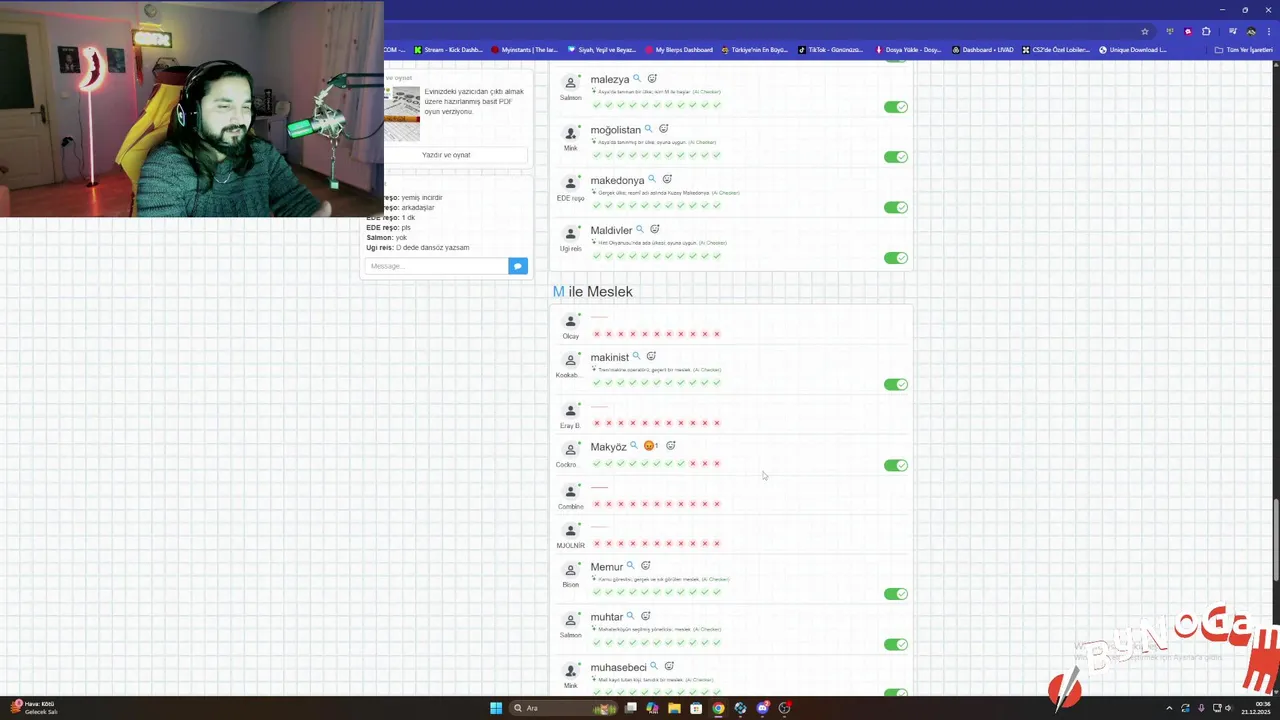This screenshot has height=720, width=1280.
Task: Add emoji reaction to muhasebeci
Action: click(669, 666)
